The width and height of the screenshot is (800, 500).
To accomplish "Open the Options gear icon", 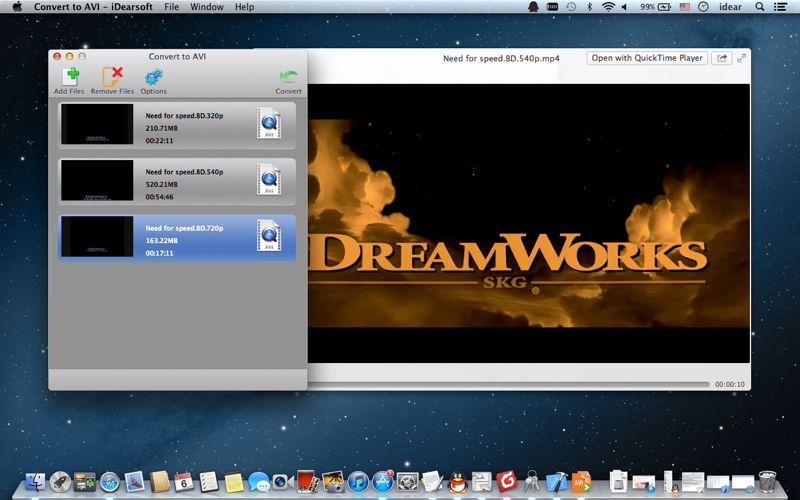I will click(x=153, y=77).
